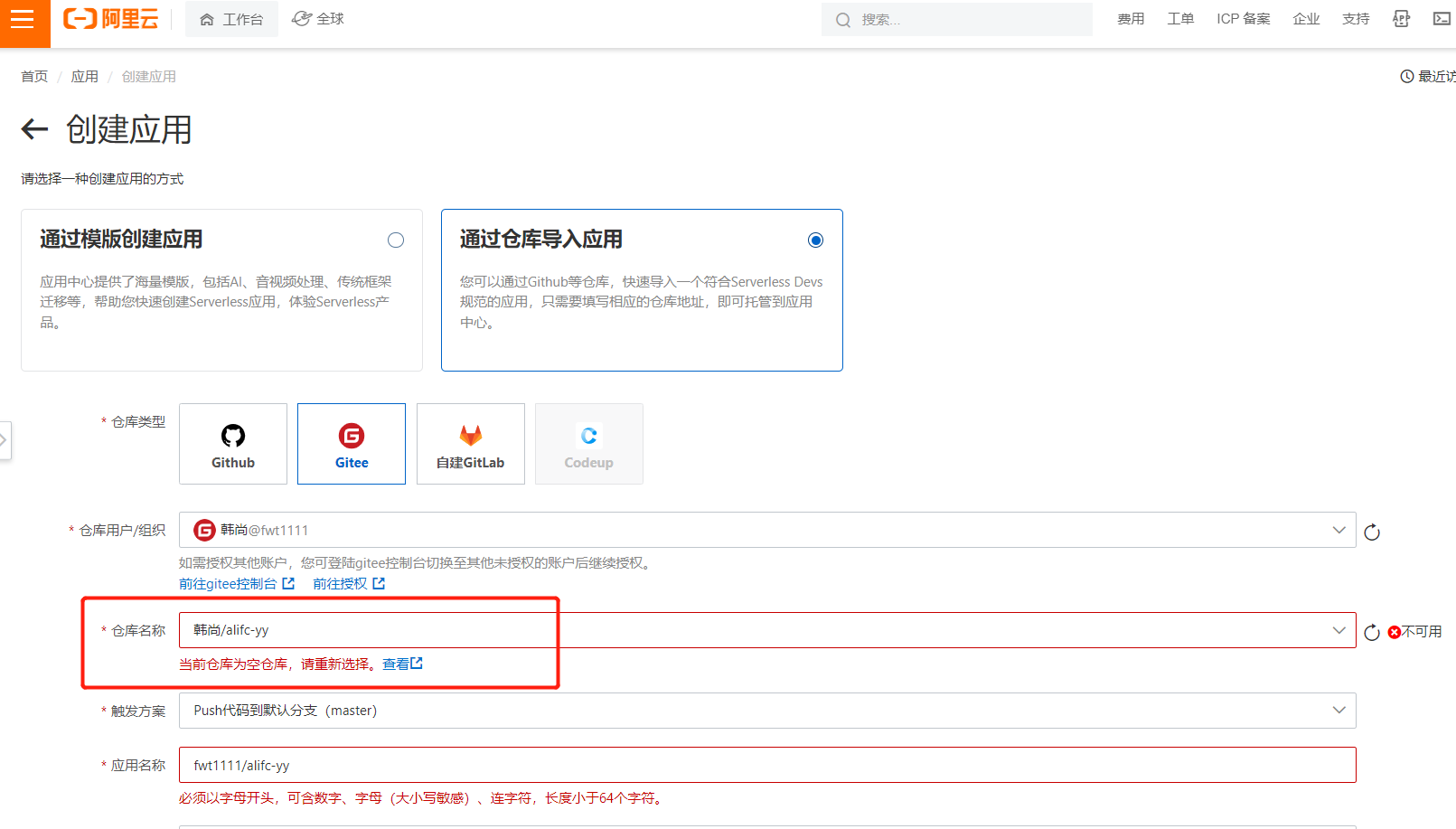
Task: Refresh the 仓库用户/组织 list
Action: [1372, 532]
